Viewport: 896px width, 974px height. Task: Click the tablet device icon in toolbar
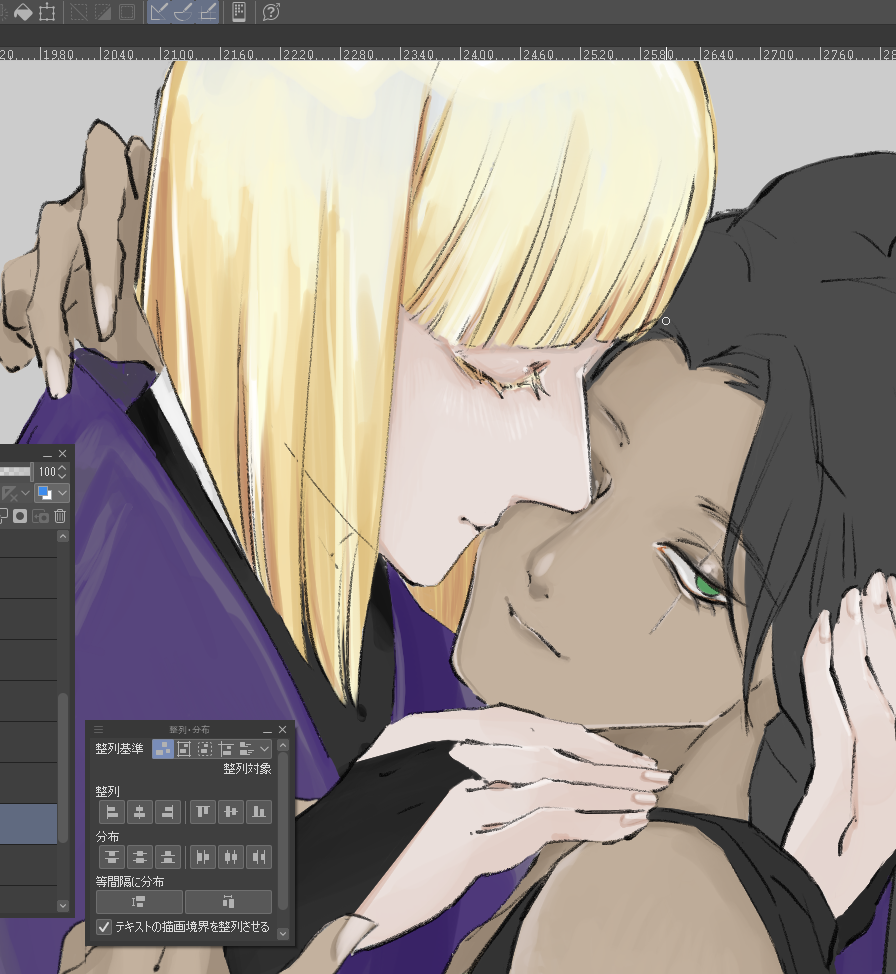pos(239,12)
